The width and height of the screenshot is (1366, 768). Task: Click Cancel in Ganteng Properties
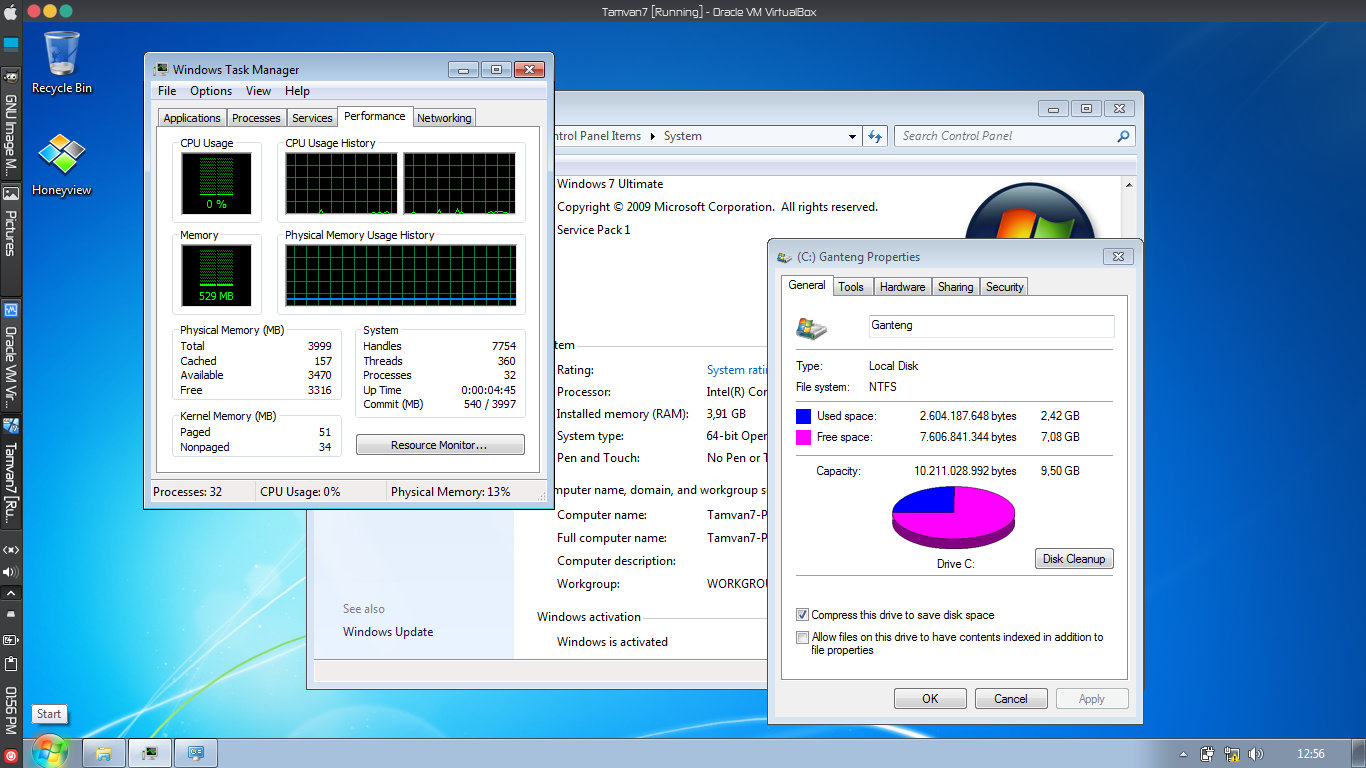coord(1011,699)
